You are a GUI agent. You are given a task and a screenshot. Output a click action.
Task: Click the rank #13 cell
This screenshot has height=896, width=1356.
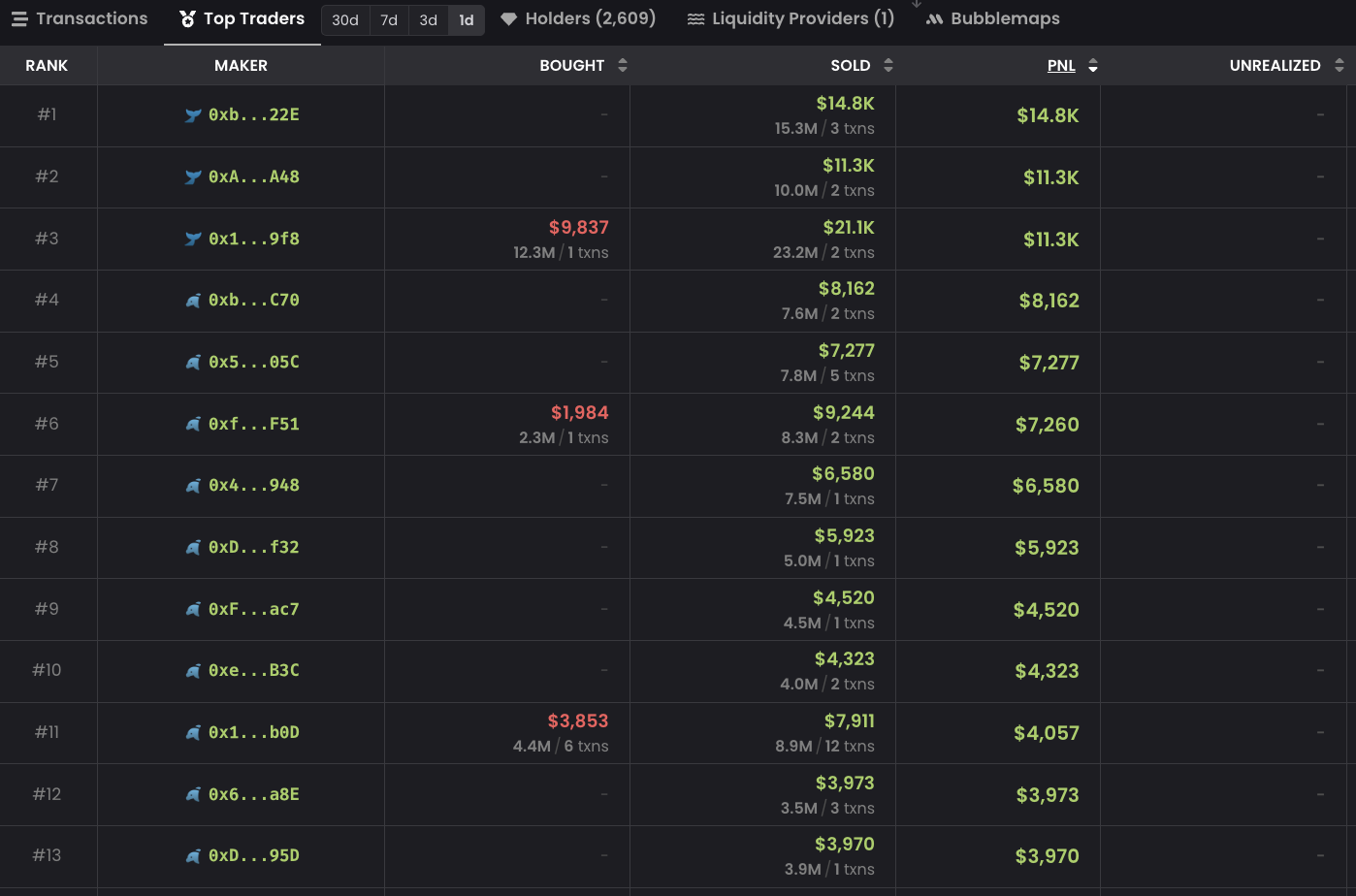(x=48, y=855)
